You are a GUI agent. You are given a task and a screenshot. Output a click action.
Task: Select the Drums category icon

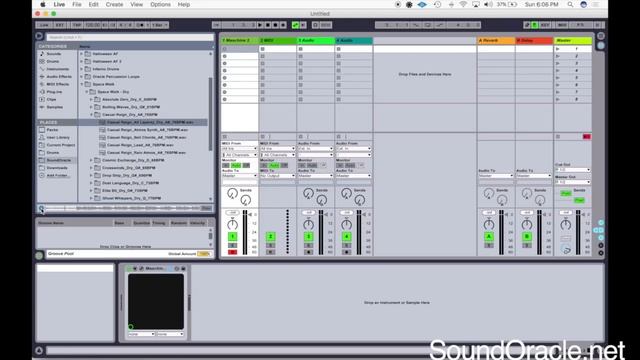(42, 61)
